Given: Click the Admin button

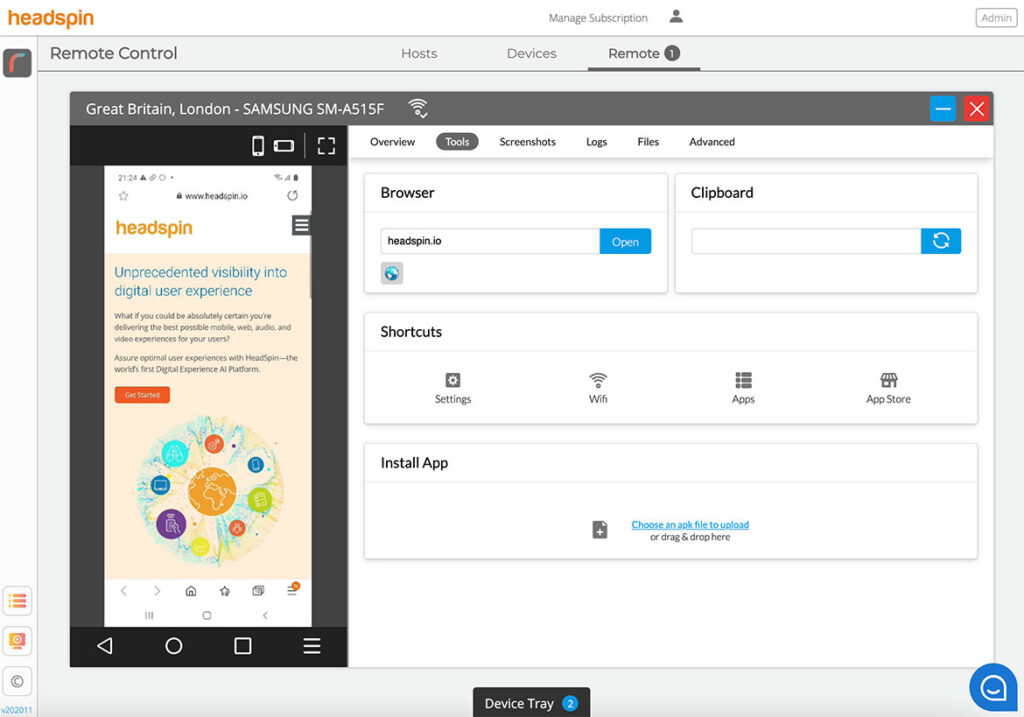Looking at the screenshot, I should (x=996, y=18).
